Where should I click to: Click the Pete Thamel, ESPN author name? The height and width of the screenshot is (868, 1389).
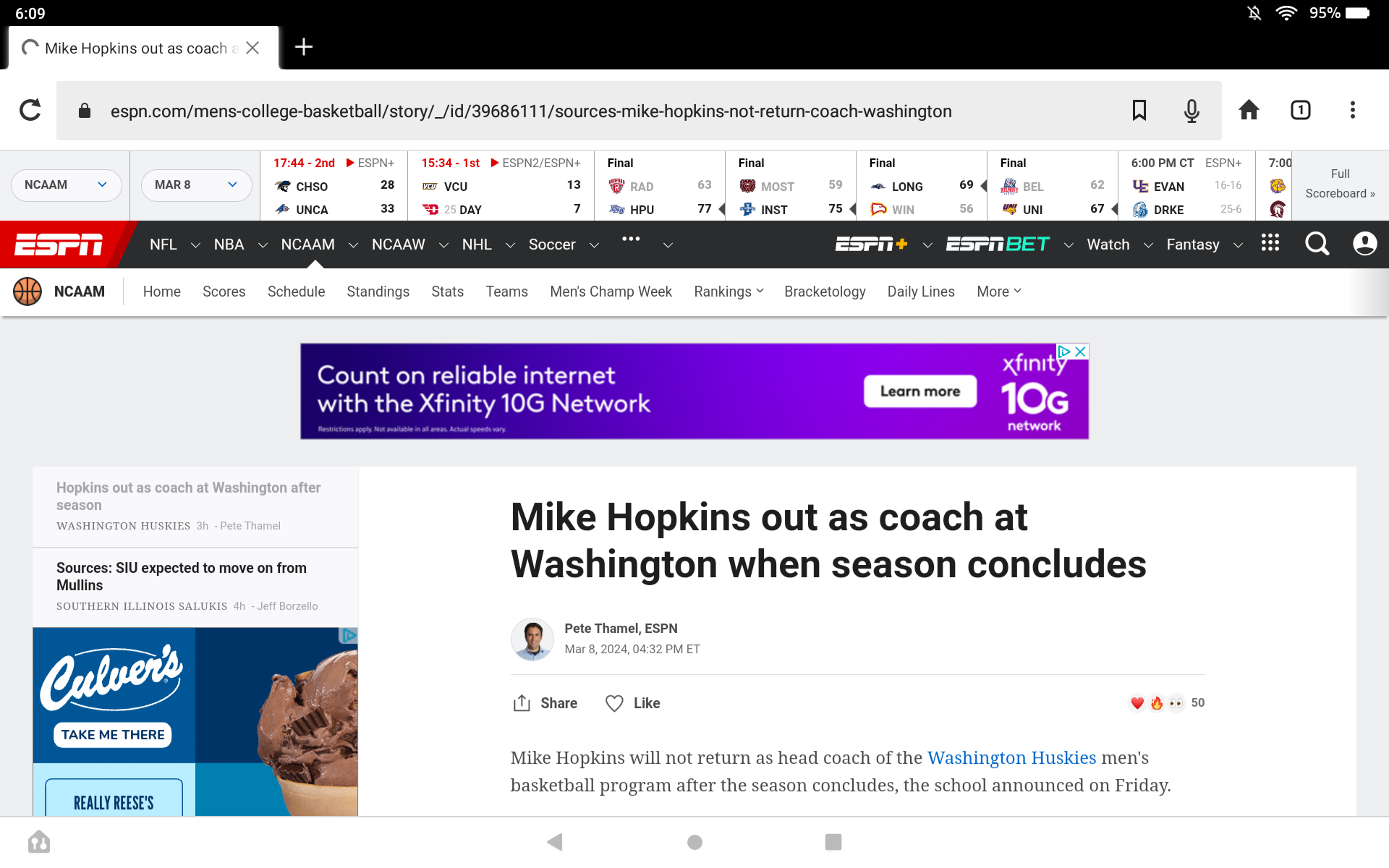[x=621, y=629]
